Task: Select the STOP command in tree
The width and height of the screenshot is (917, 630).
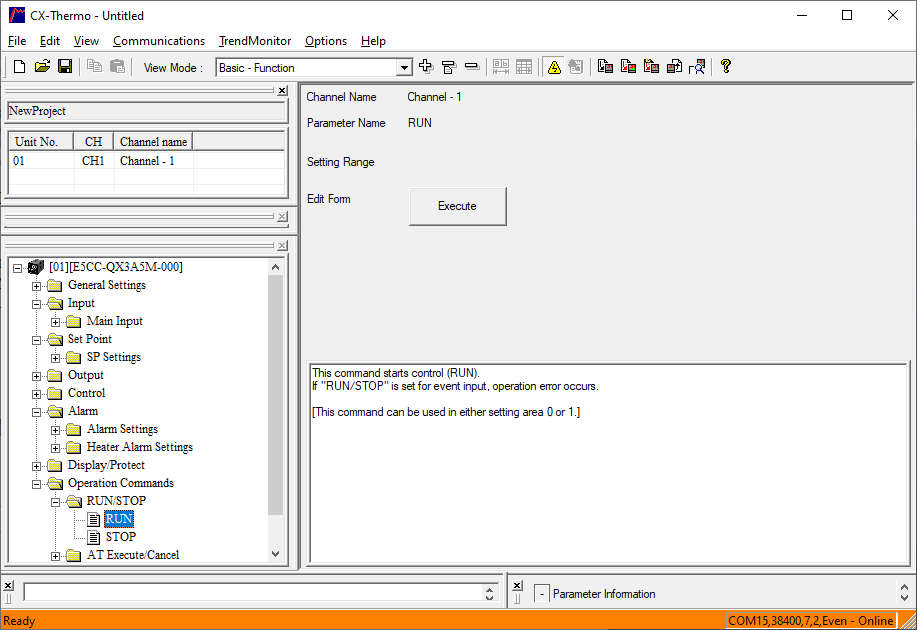Action: pos(120,537)
